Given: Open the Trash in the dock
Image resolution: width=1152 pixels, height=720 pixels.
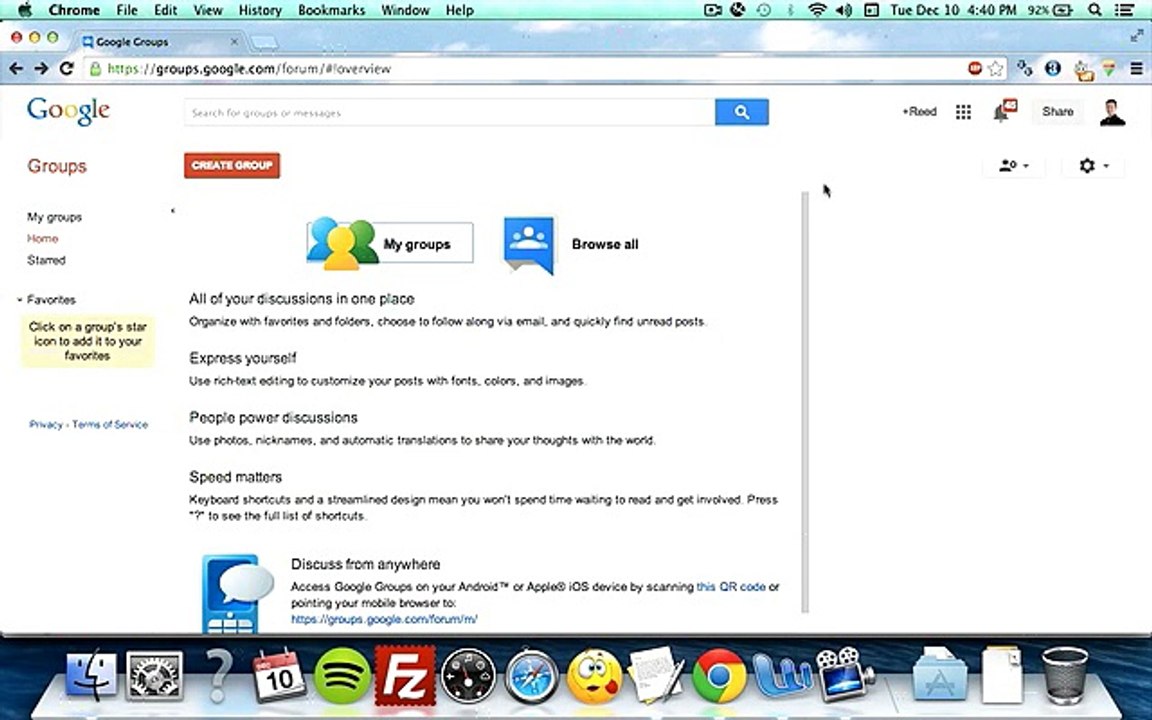Looking at the screenshot, I should point(1065,675).
